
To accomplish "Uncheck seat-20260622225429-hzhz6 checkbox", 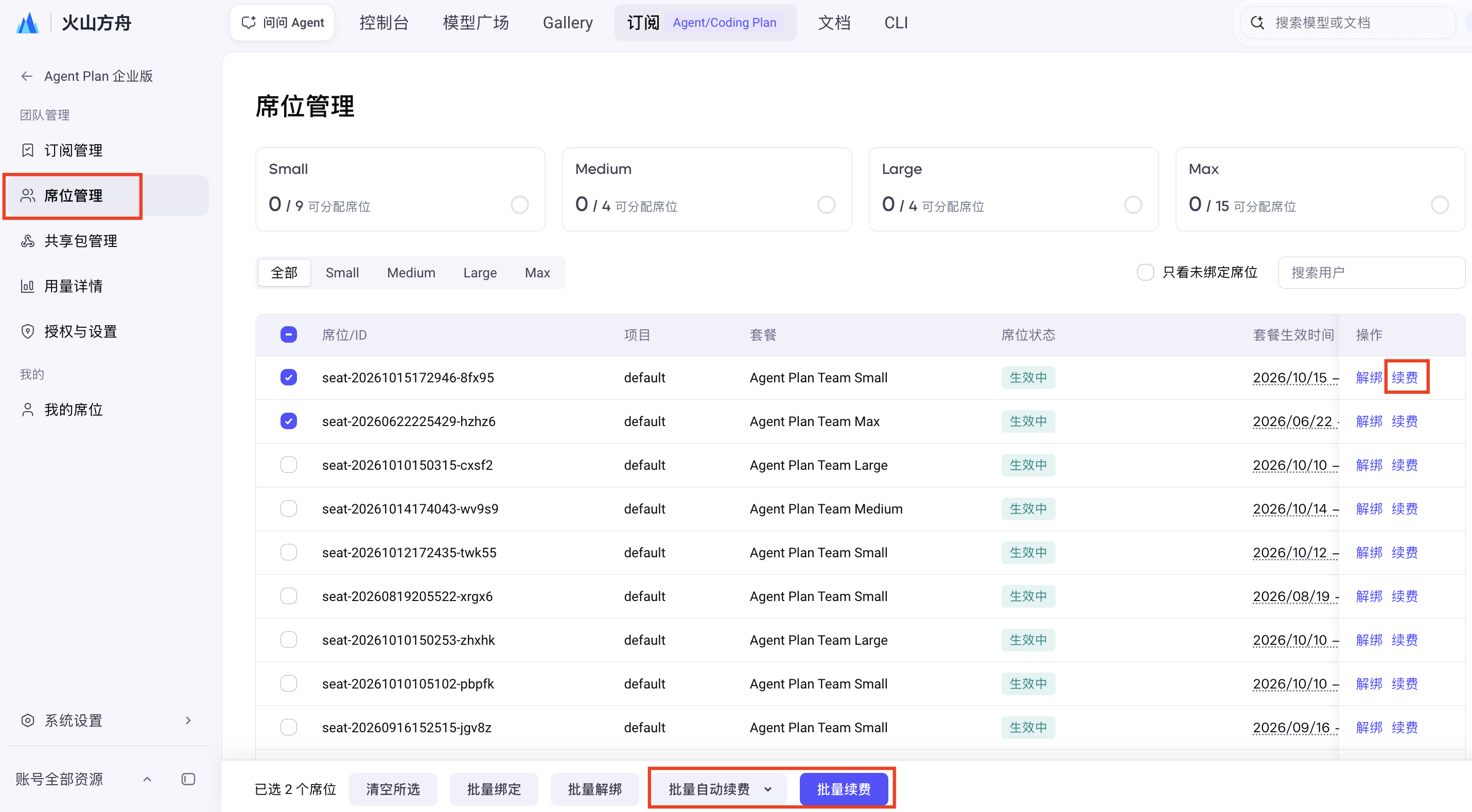I will coord(289,421).
